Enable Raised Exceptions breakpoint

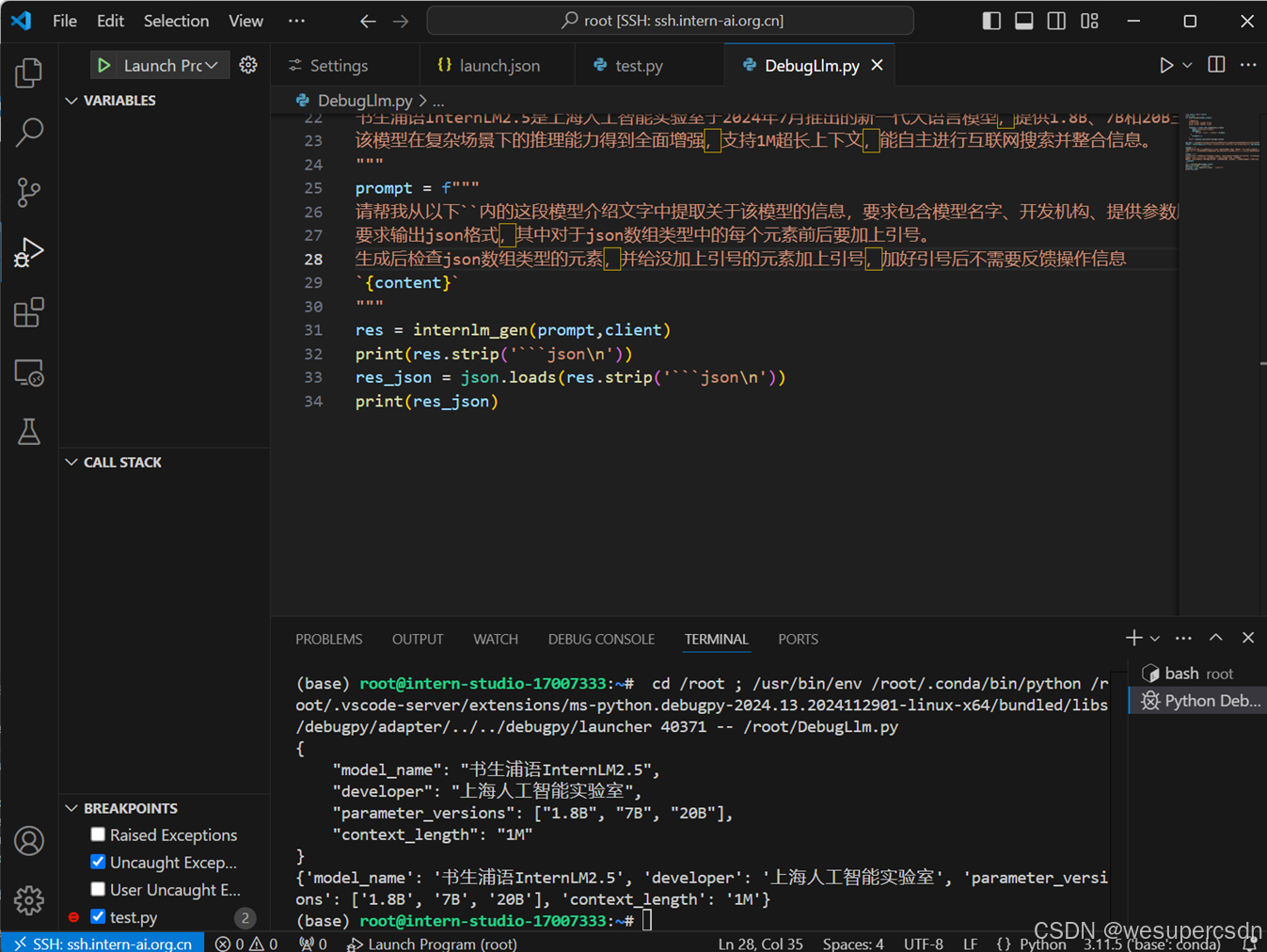[98, 834]
